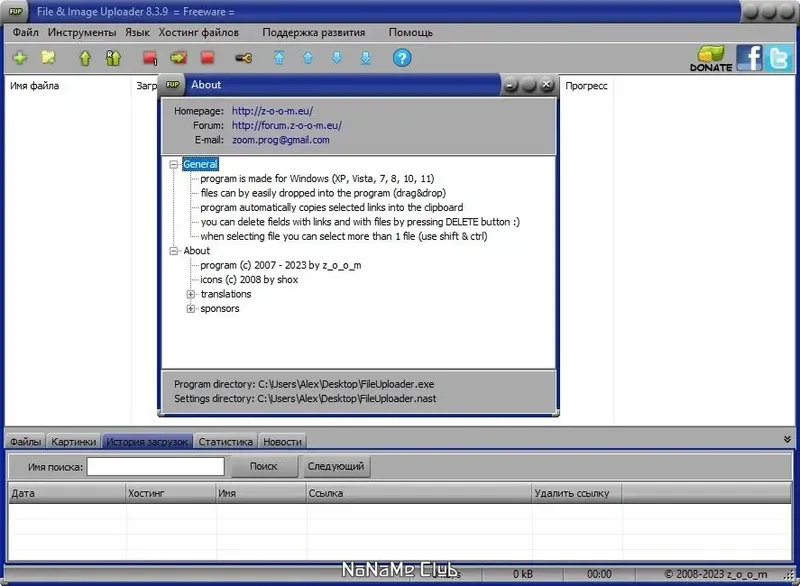This screenshot has height=586, width=800.
Task: Open the Помощь menu
Action: (x=411, y=32)
